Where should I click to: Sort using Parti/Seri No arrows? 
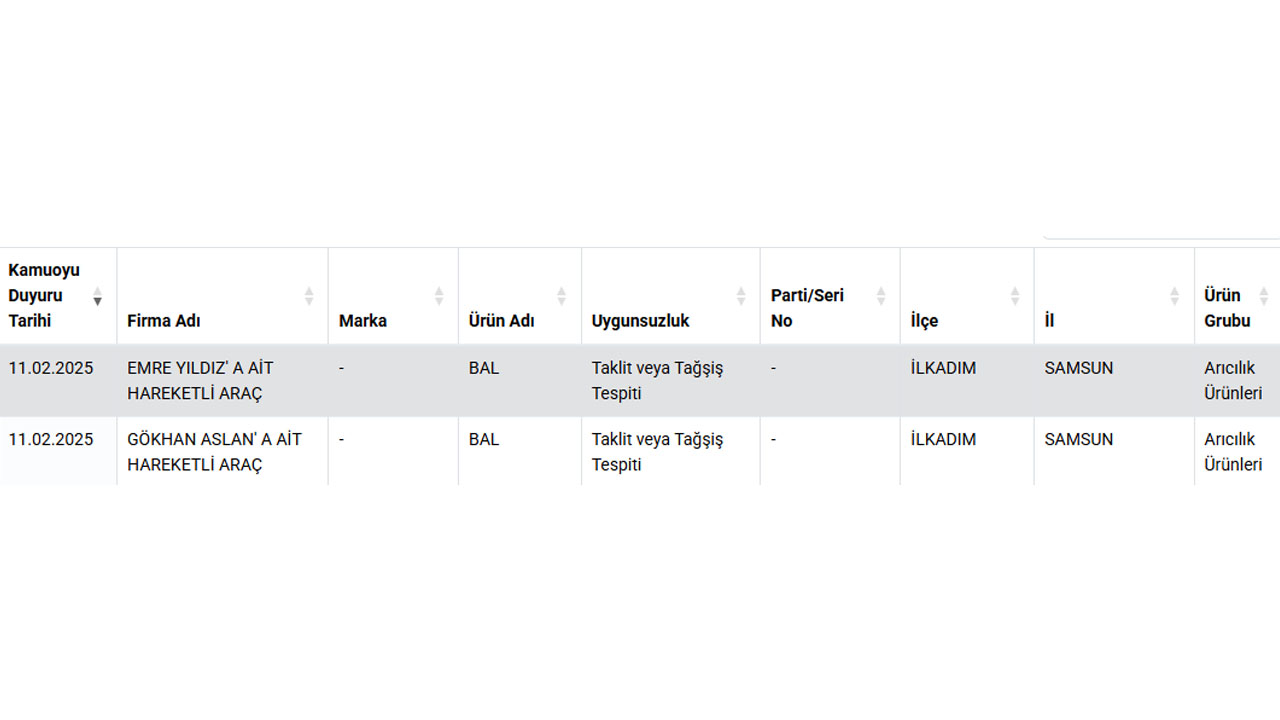tap(881, 296)
